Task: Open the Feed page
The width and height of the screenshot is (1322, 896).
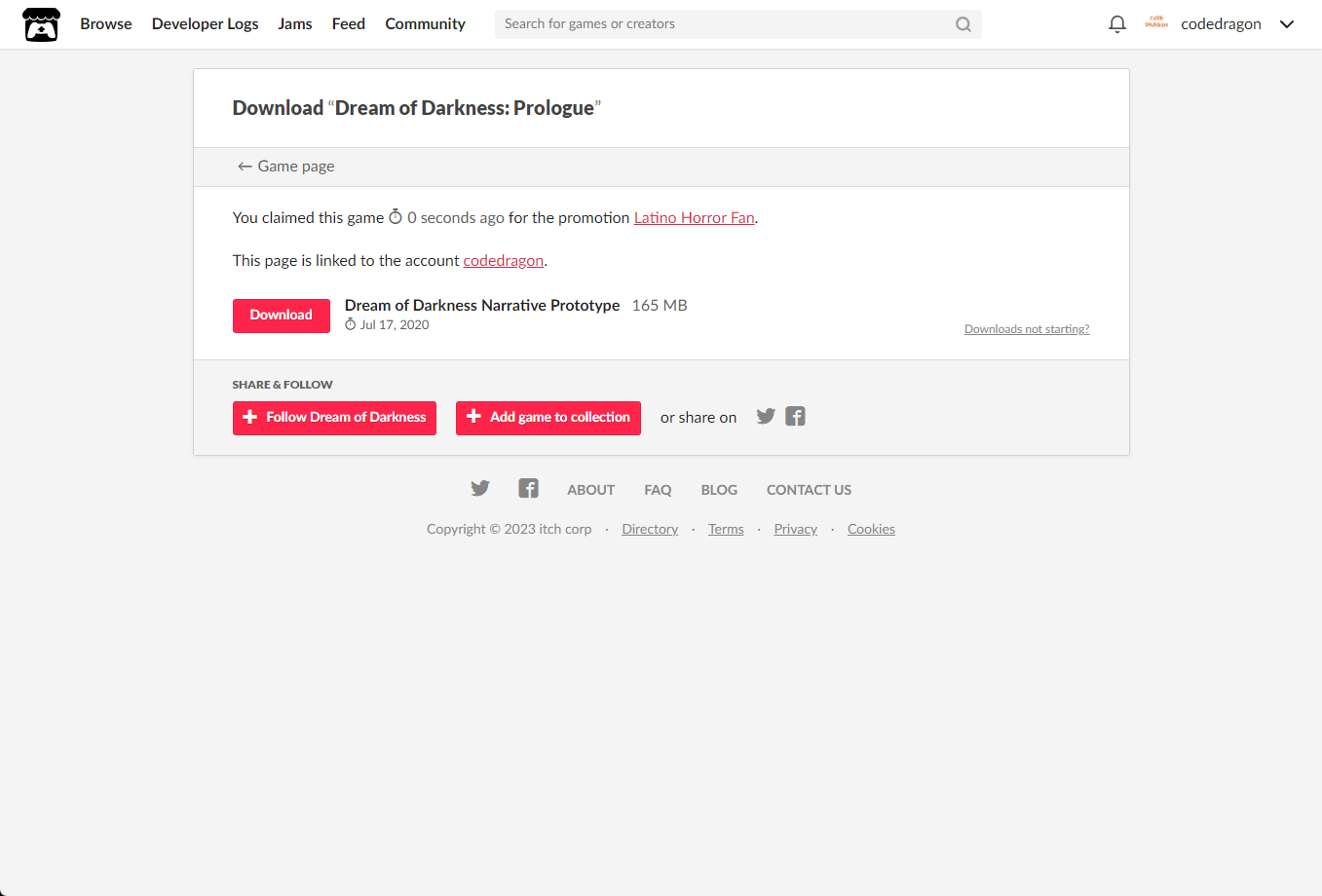Action: [349, 24]
